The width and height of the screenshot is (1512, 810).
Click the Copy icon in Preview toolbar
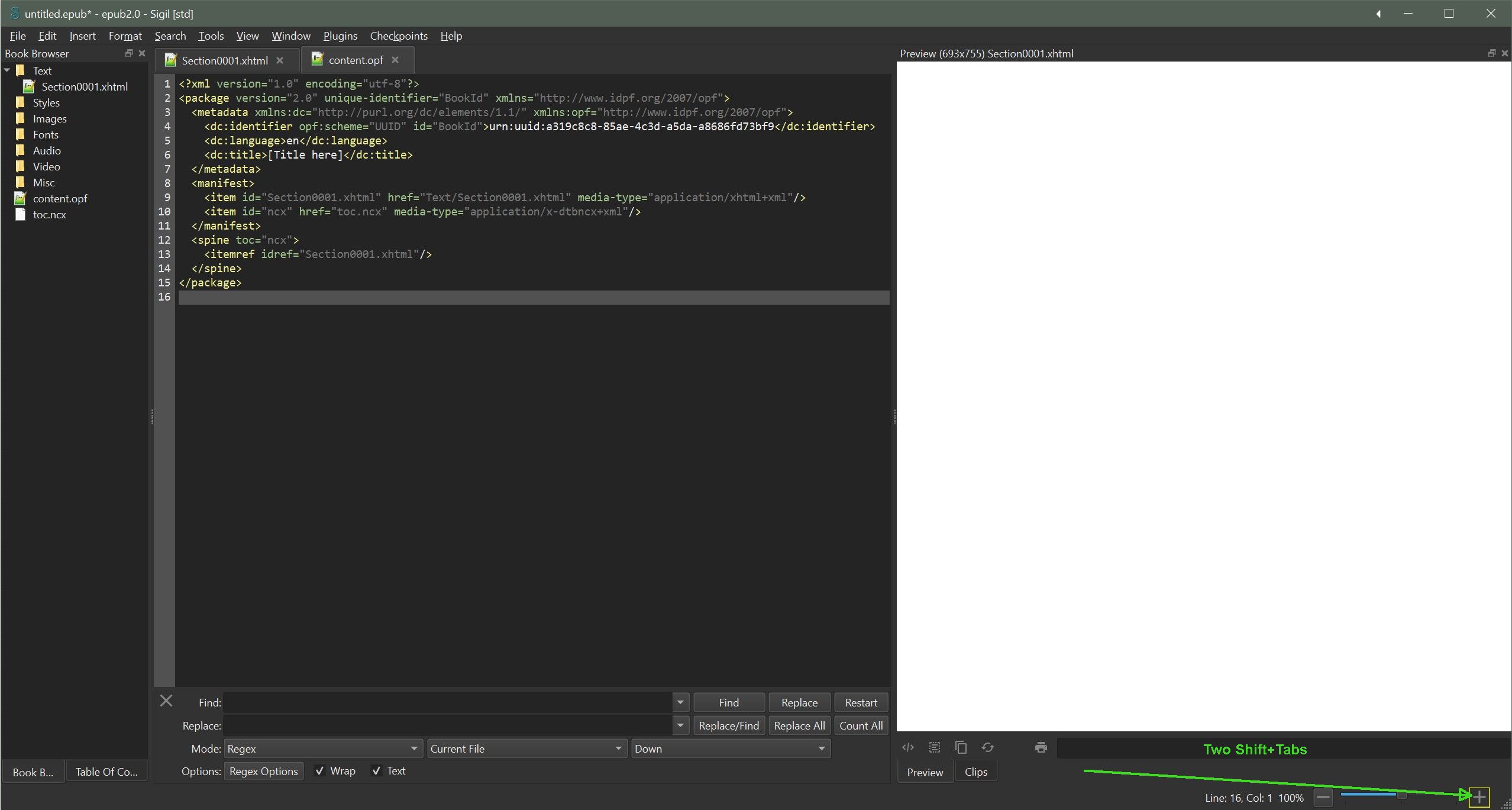(x=961, y=748)
